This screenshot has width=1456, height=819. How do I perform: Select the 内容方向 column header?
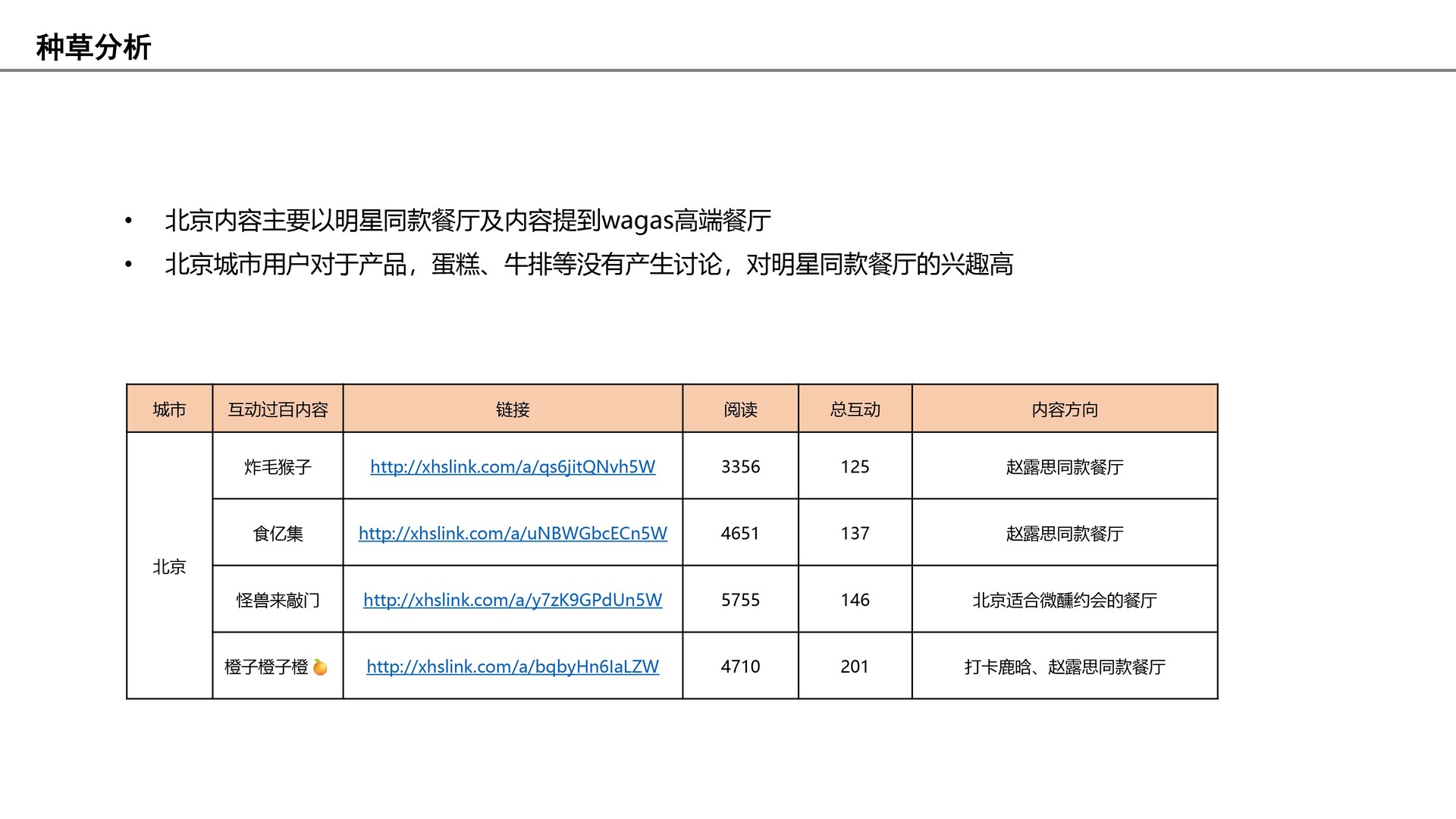click(1065, 409)
